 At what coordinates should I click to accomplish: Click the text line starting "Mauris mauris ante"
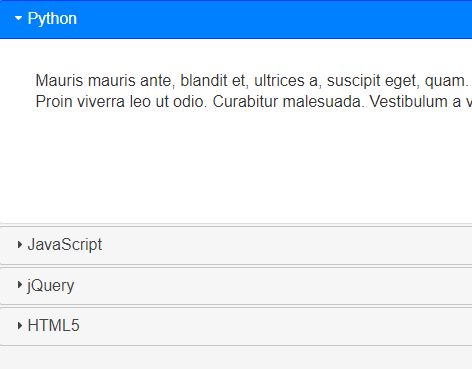[252, 81]
